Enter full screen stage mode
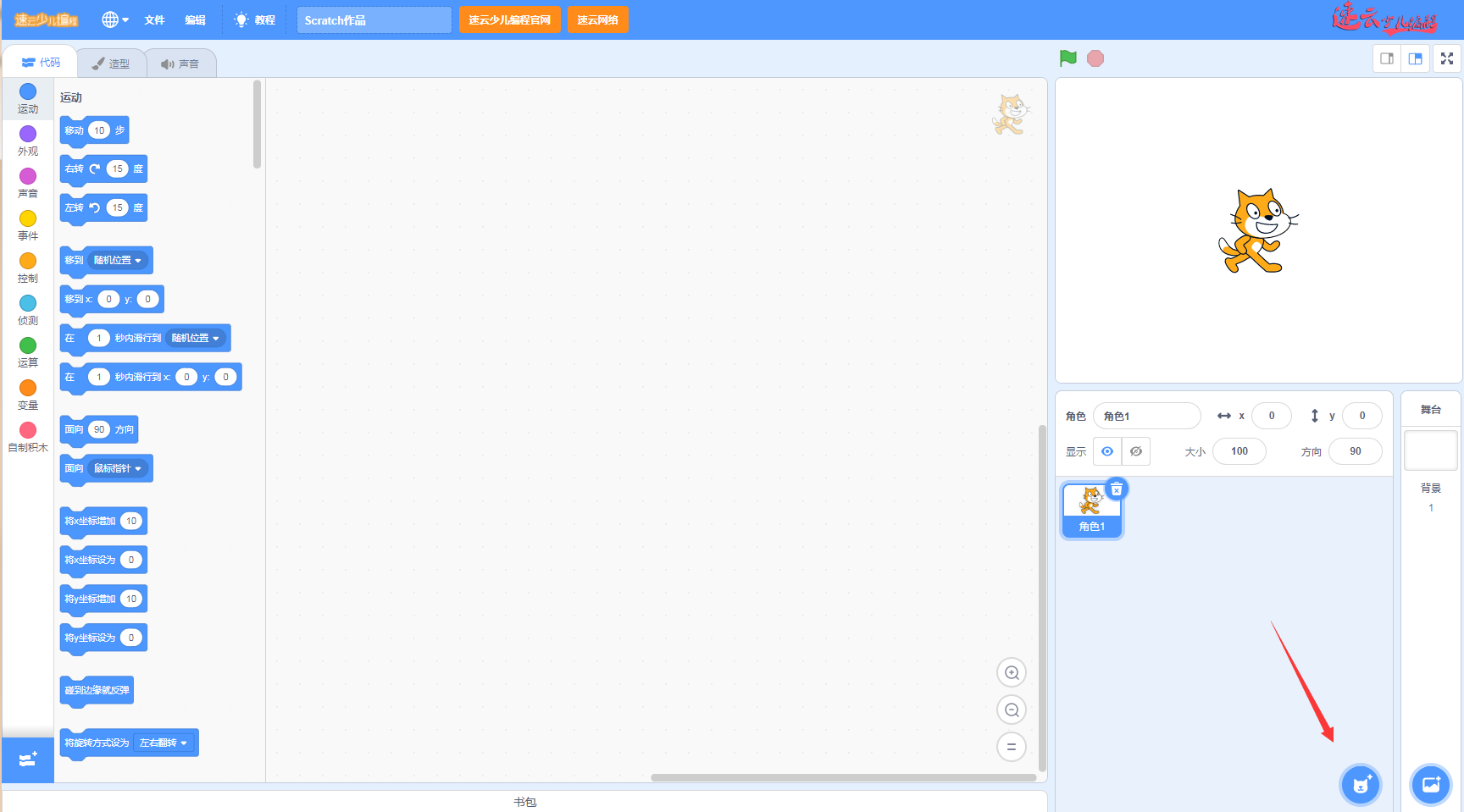Screen dimensions: 1464x812 [x=1447, y=58]
